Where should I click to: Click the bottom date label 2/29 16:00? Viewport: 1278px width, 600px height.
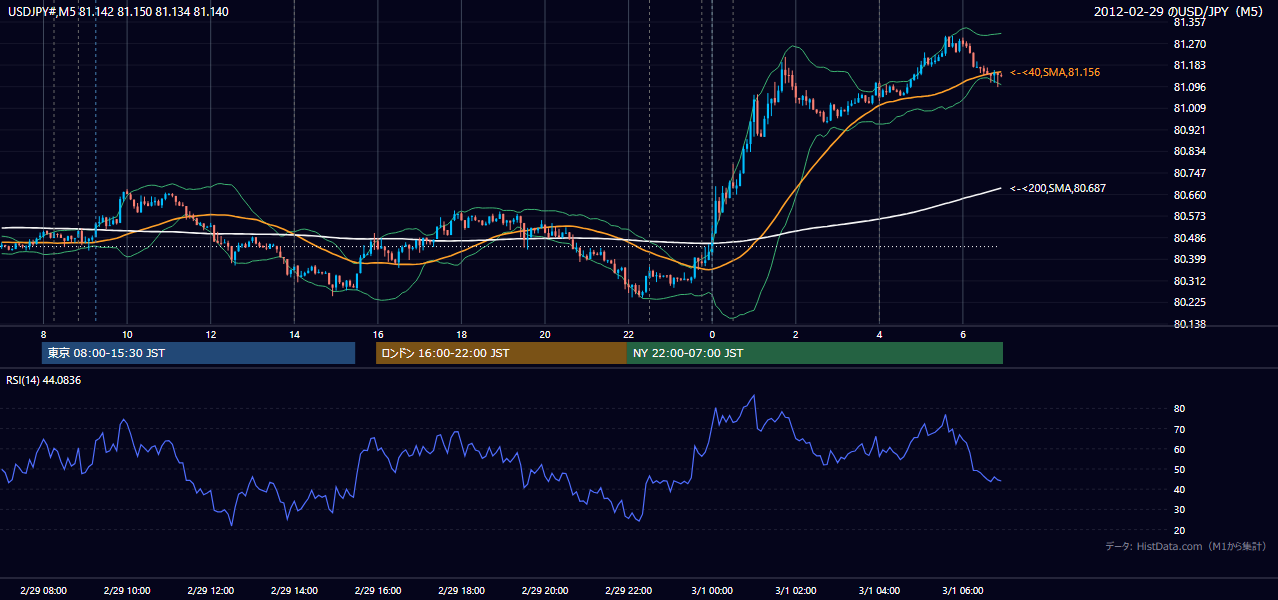(377, 590)
